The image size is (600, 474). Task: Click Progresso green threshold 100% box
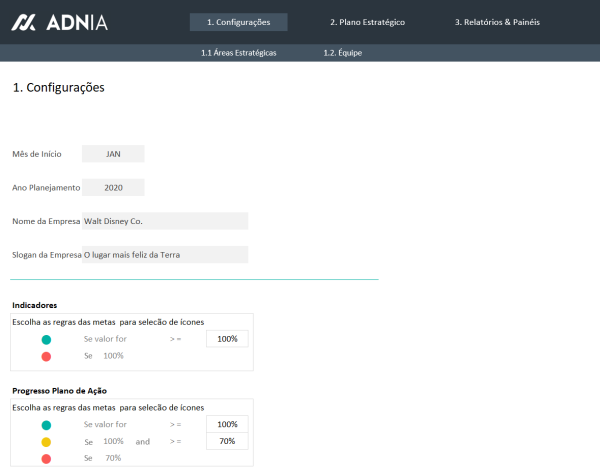(227, 425)
